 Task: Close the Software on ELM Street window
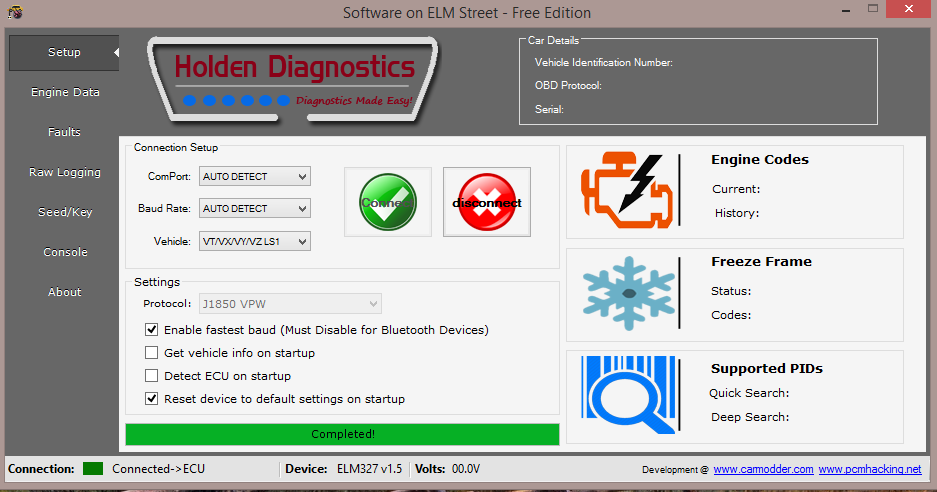908,9
